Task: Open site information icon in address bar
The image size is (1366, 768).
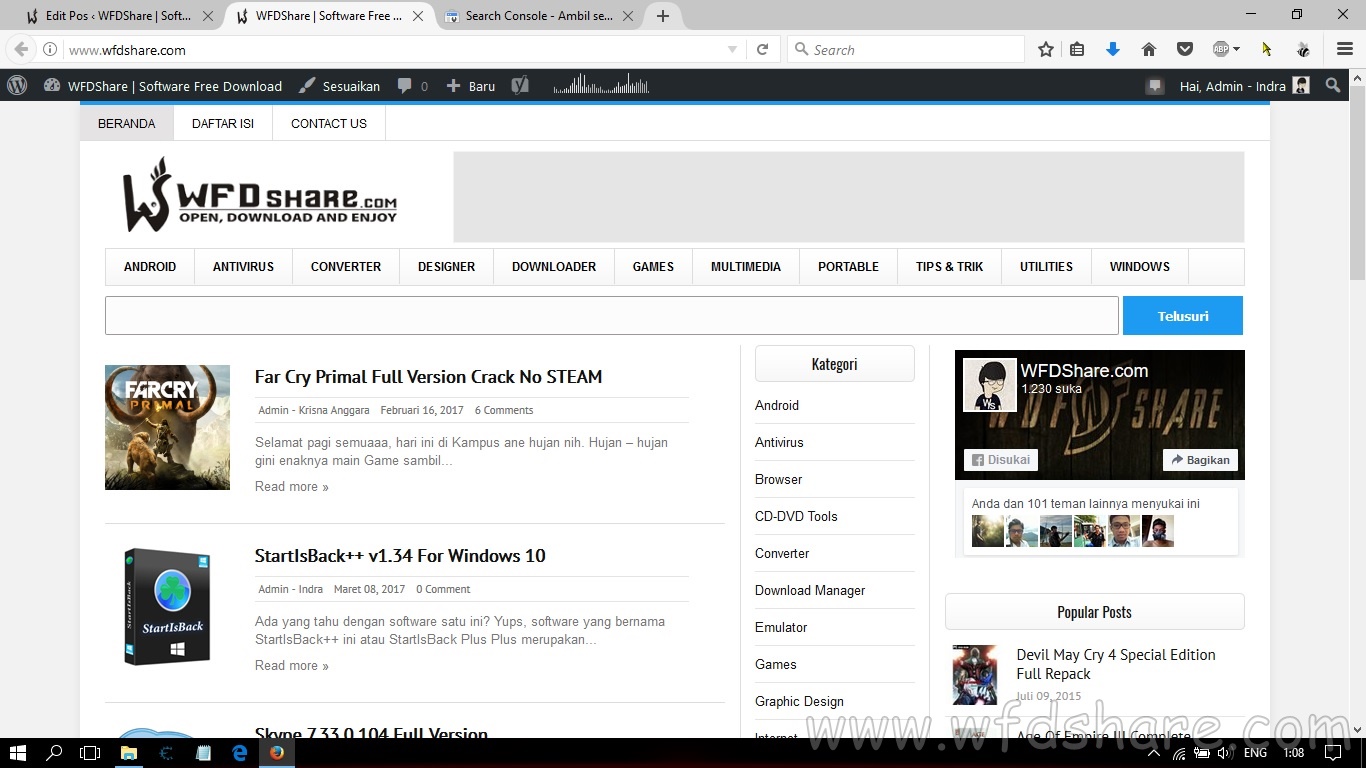Action: pyautogui.click(x=50, y=49)
